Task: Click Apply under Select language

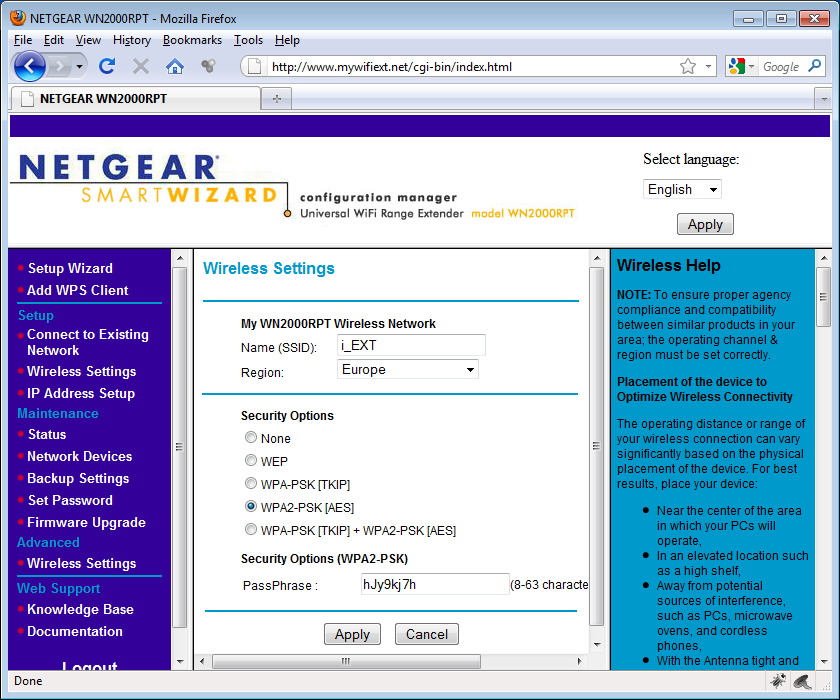Action: (x=705, y=224)
